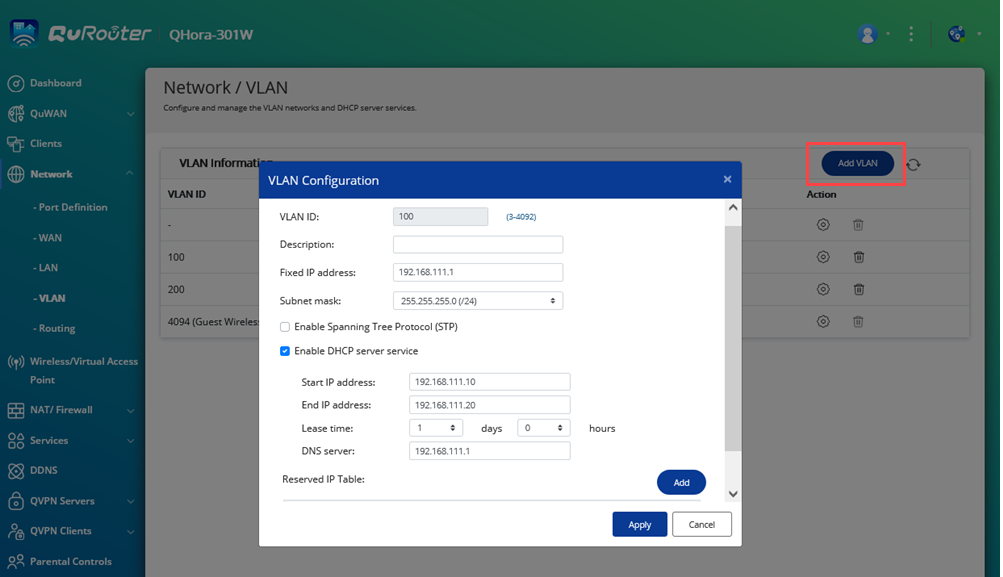
Task: Open edit settings gear for VLAN 200
Action: tap(823, 289)
